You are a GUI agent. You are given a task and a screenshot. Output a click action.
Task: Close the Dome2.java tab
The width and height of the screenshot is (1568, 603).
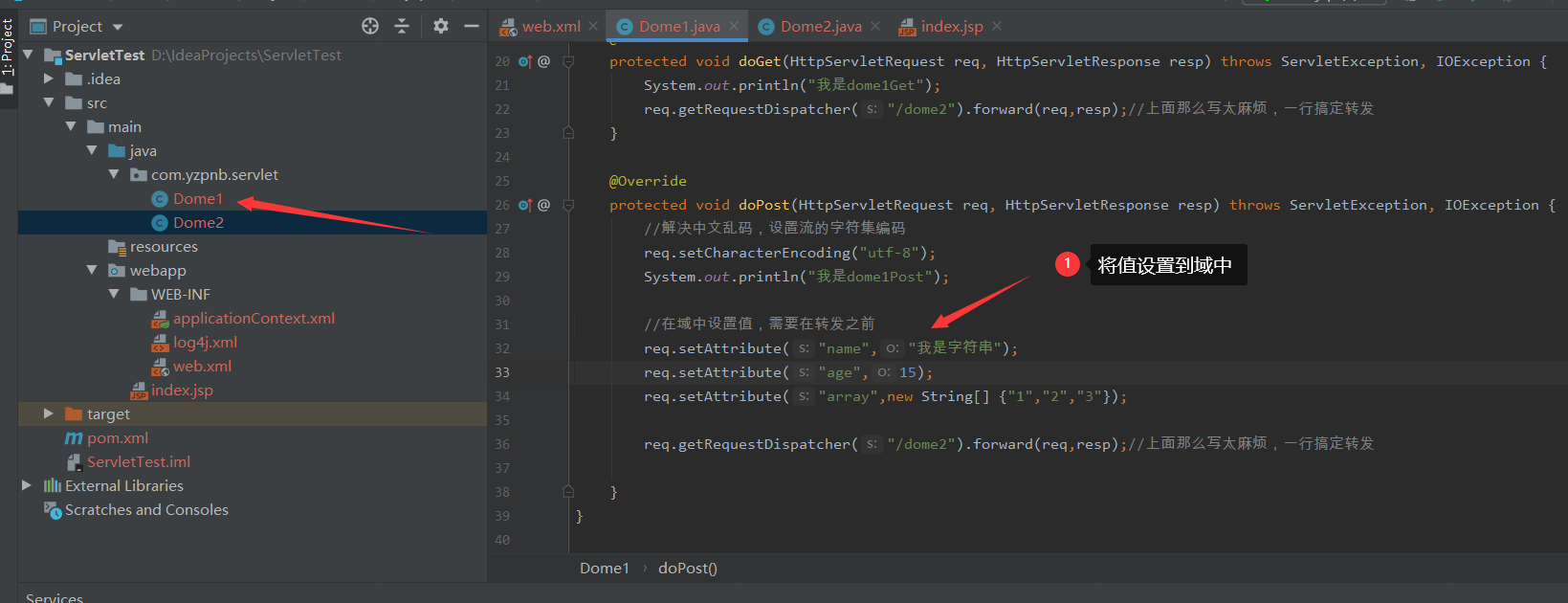pyautogui.click(x=875, y=26)
